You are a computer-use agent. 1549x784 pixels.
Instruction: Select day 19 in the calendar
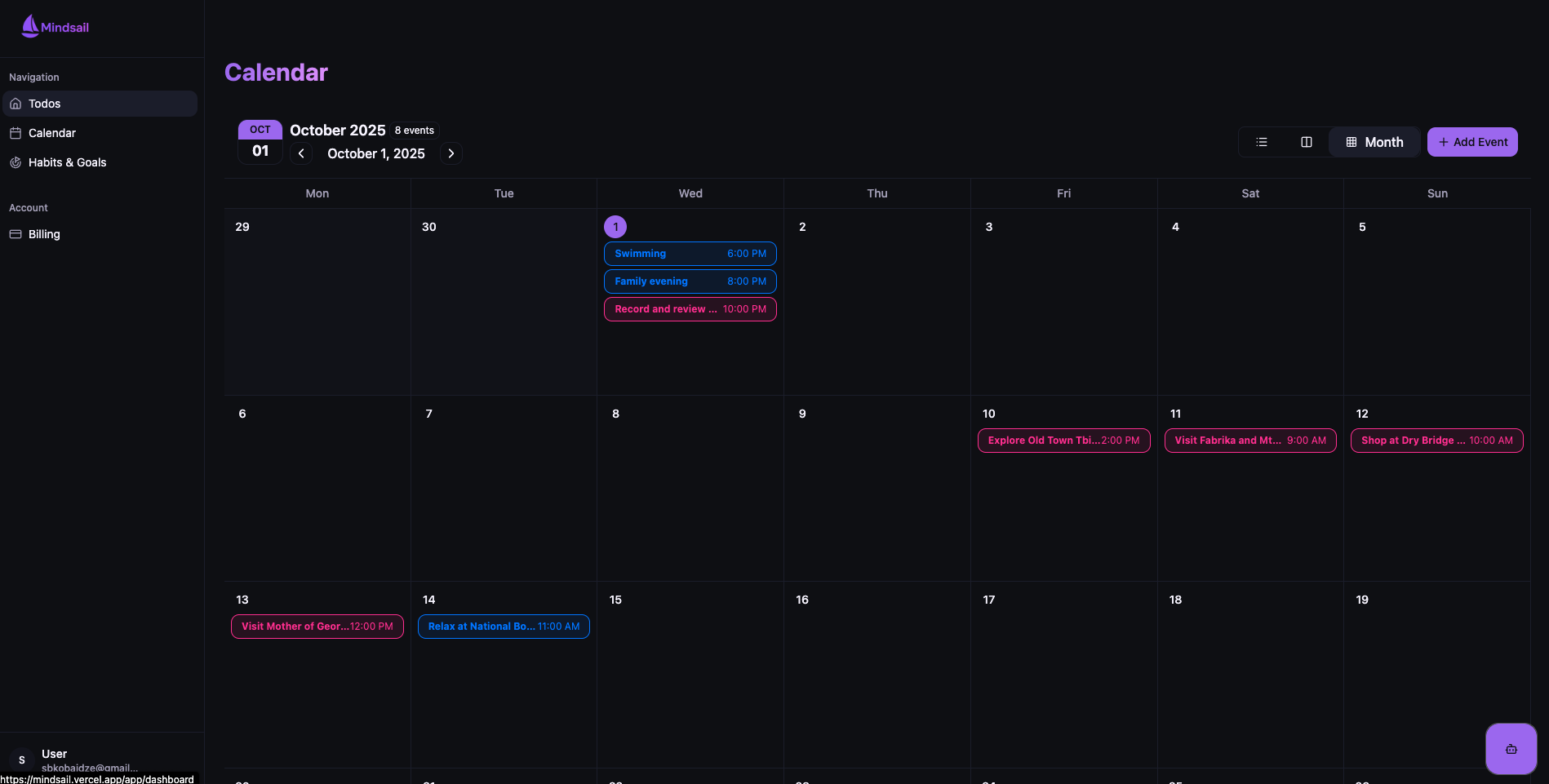point(1362,600)
